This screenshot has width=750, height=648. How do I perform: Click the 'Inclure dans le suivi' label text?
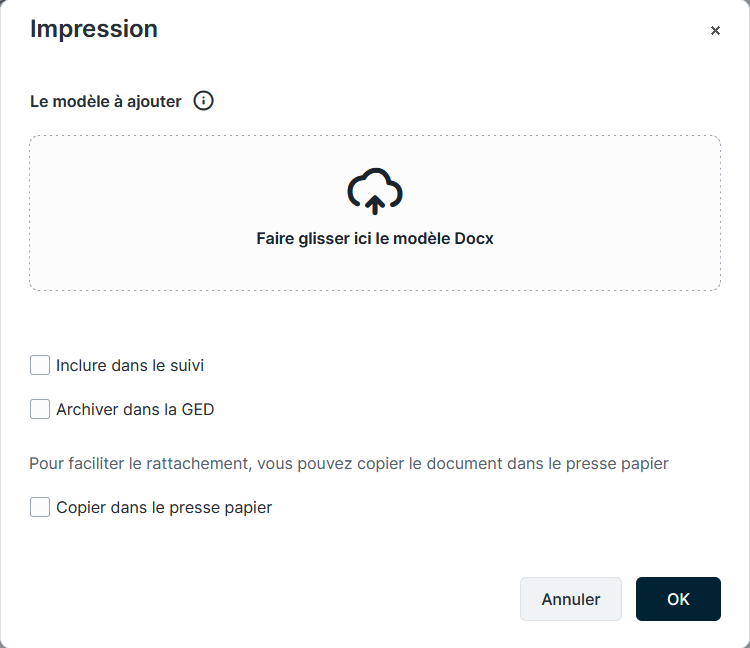130,366
